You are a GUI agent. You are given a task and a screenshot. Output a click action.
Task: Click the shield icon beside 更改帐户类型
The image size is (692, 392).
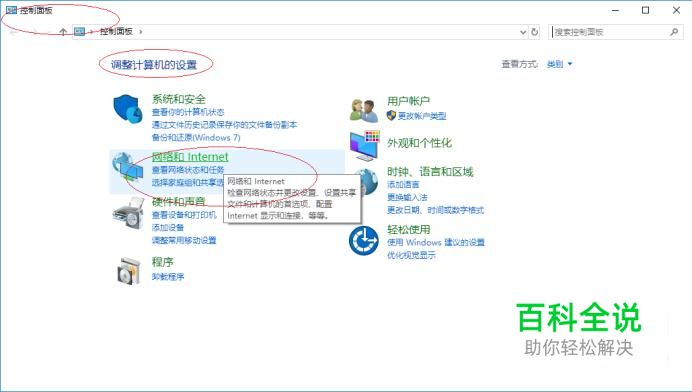pyautogui.click(x=391, y=116)
